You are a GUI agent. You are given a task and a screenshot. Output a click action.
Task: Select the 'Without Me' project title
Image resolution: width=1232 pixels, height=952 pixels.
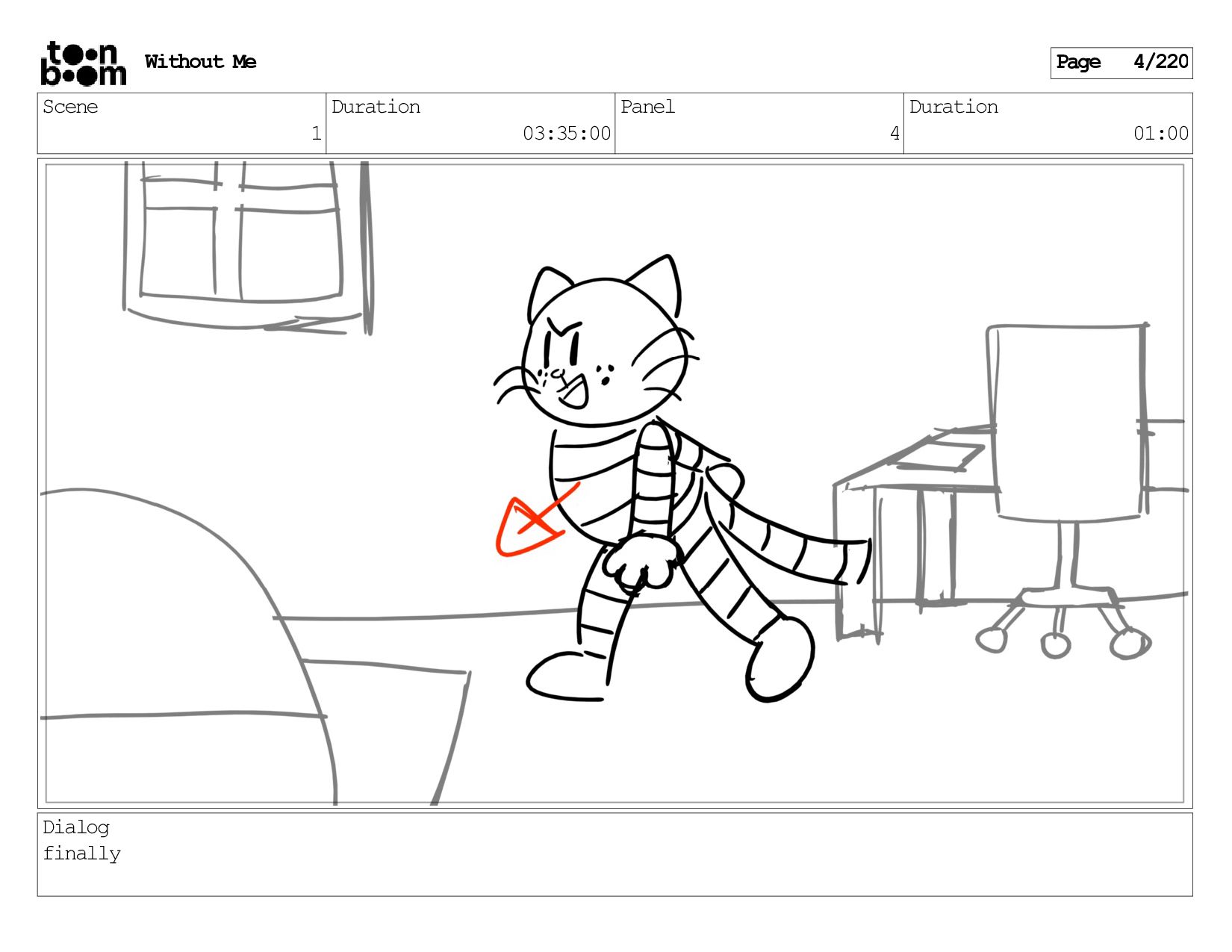click(x=200, y=62)
